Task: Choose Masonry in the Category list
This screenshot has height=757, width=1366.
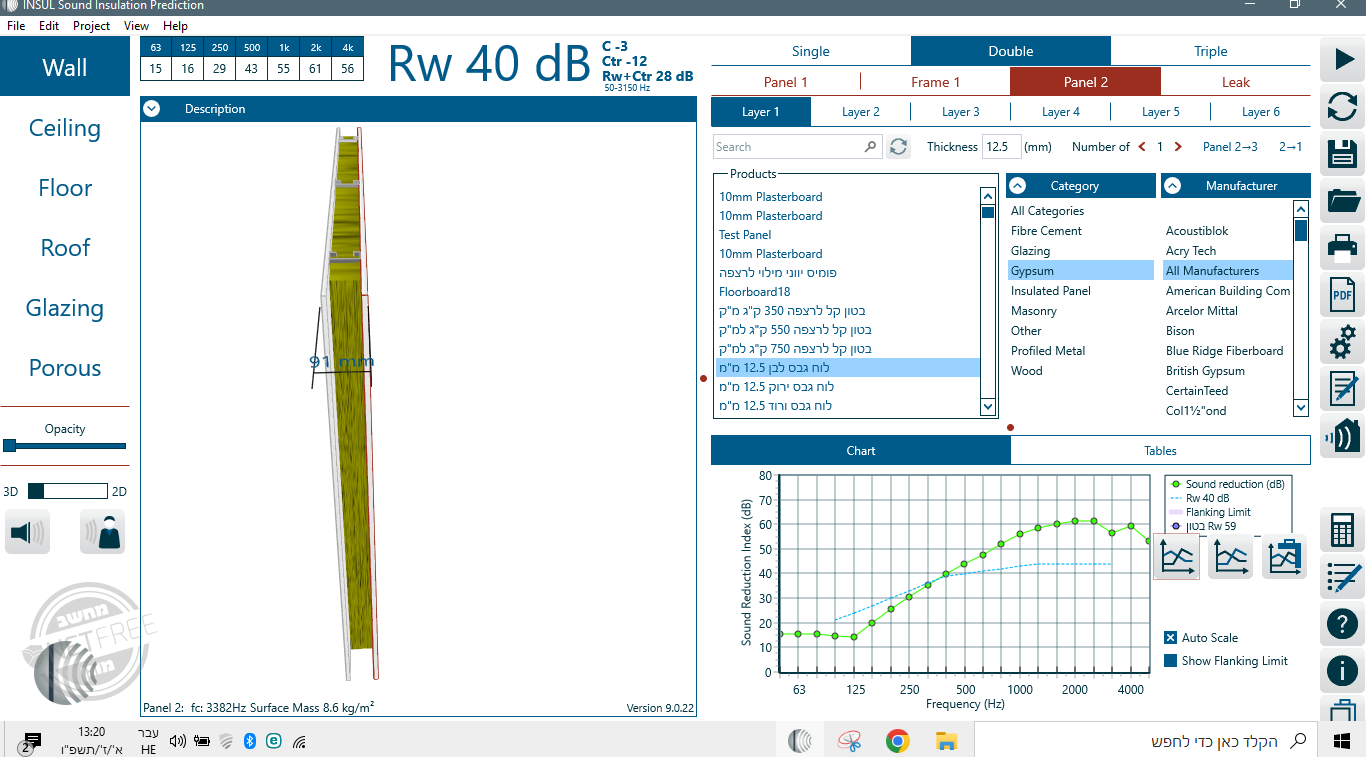Action: (1034, 311)
